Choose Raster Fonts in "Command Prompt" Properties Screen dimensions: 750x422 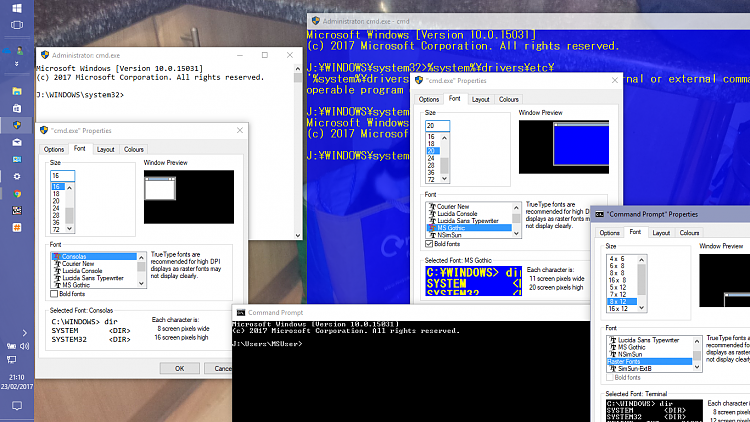[649, 362]
